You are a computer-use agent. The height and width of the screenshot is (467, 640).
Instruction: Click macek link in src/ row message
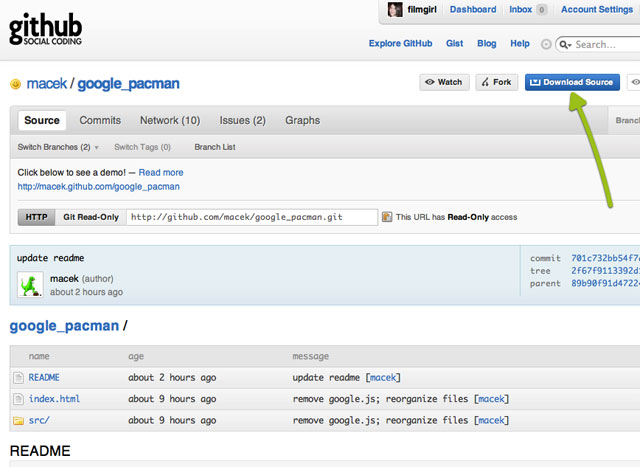[x=491, y=420]
